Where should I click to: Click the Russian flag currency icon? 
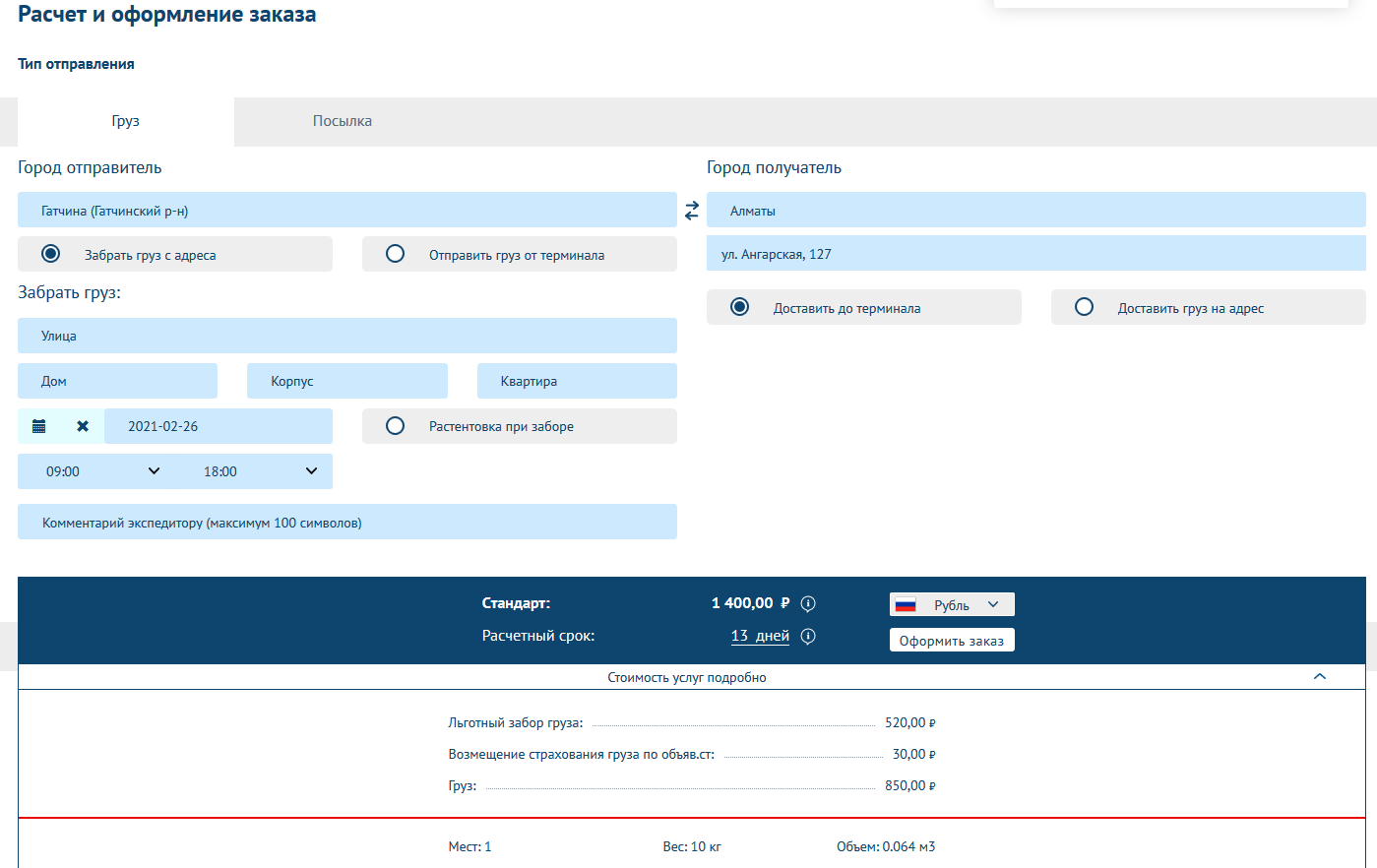pyautogui.click(x=906, y=605)
